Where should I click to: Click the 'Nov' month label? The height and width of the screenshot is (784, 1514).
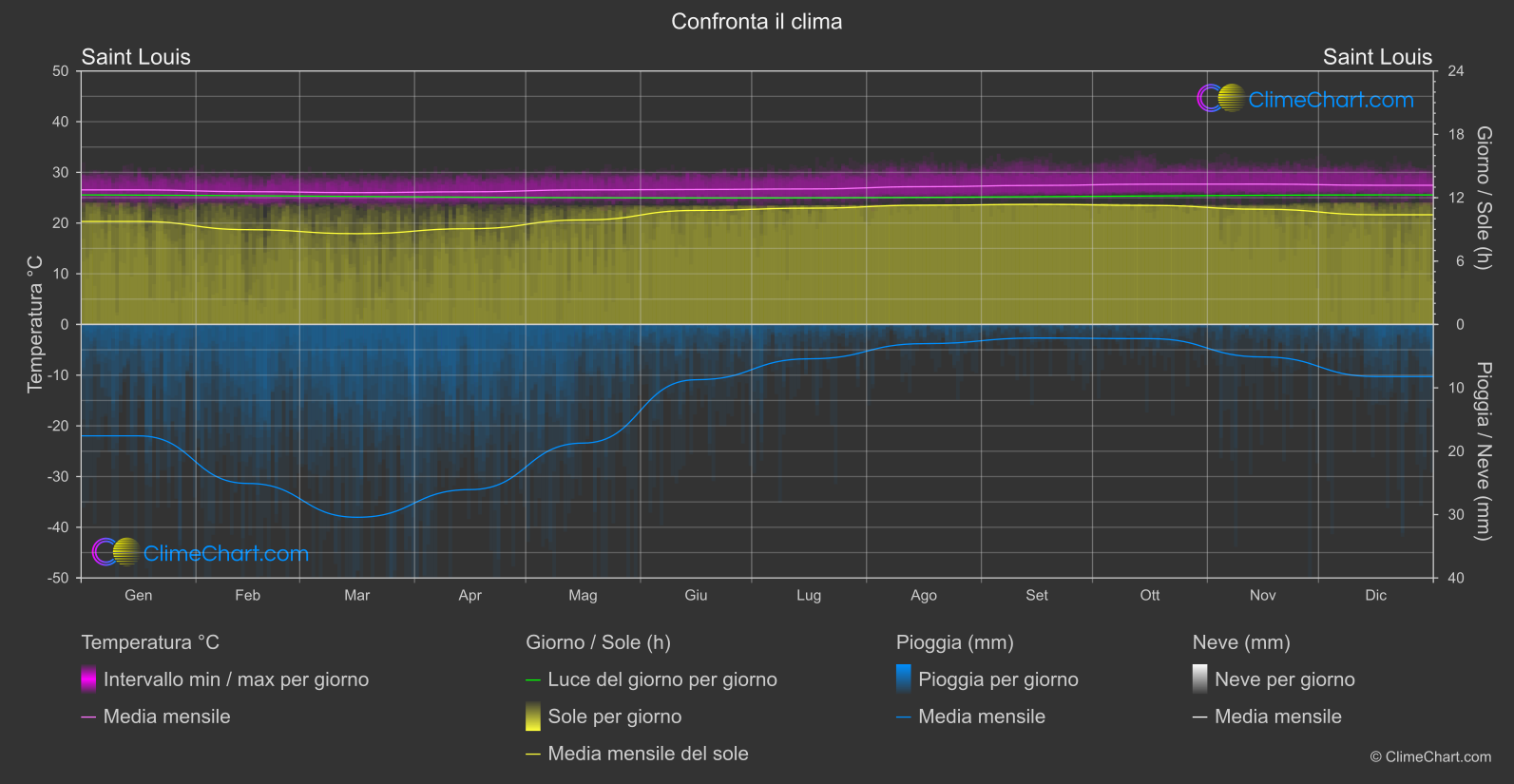1263,595
